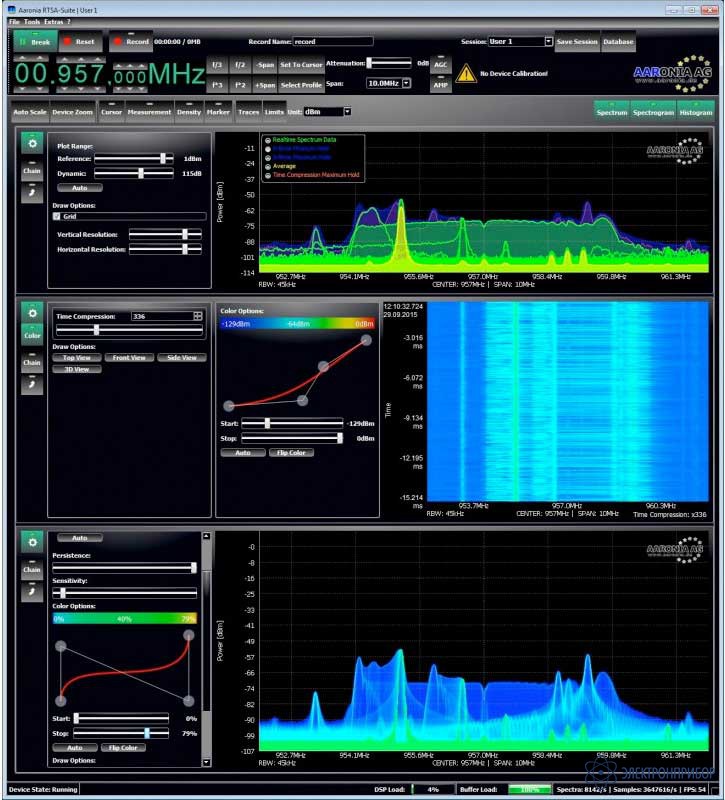
Task: Click histogram panel gear settings icon
Action: (x=32, y=542)
